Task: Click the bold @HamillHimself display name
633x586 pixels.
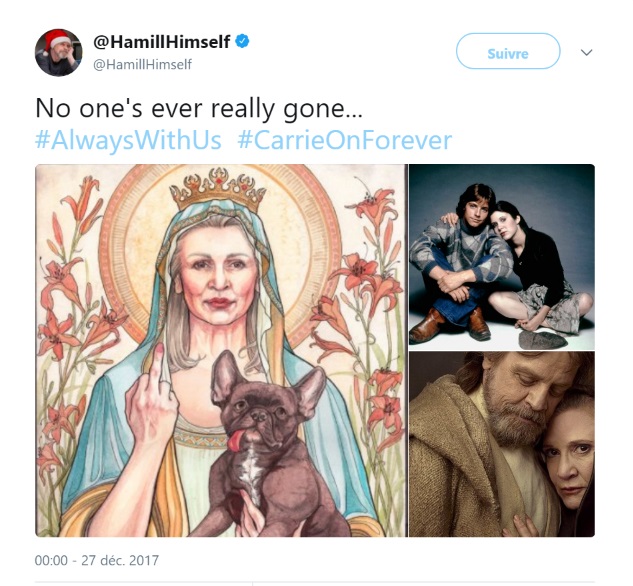Action: 162,42
